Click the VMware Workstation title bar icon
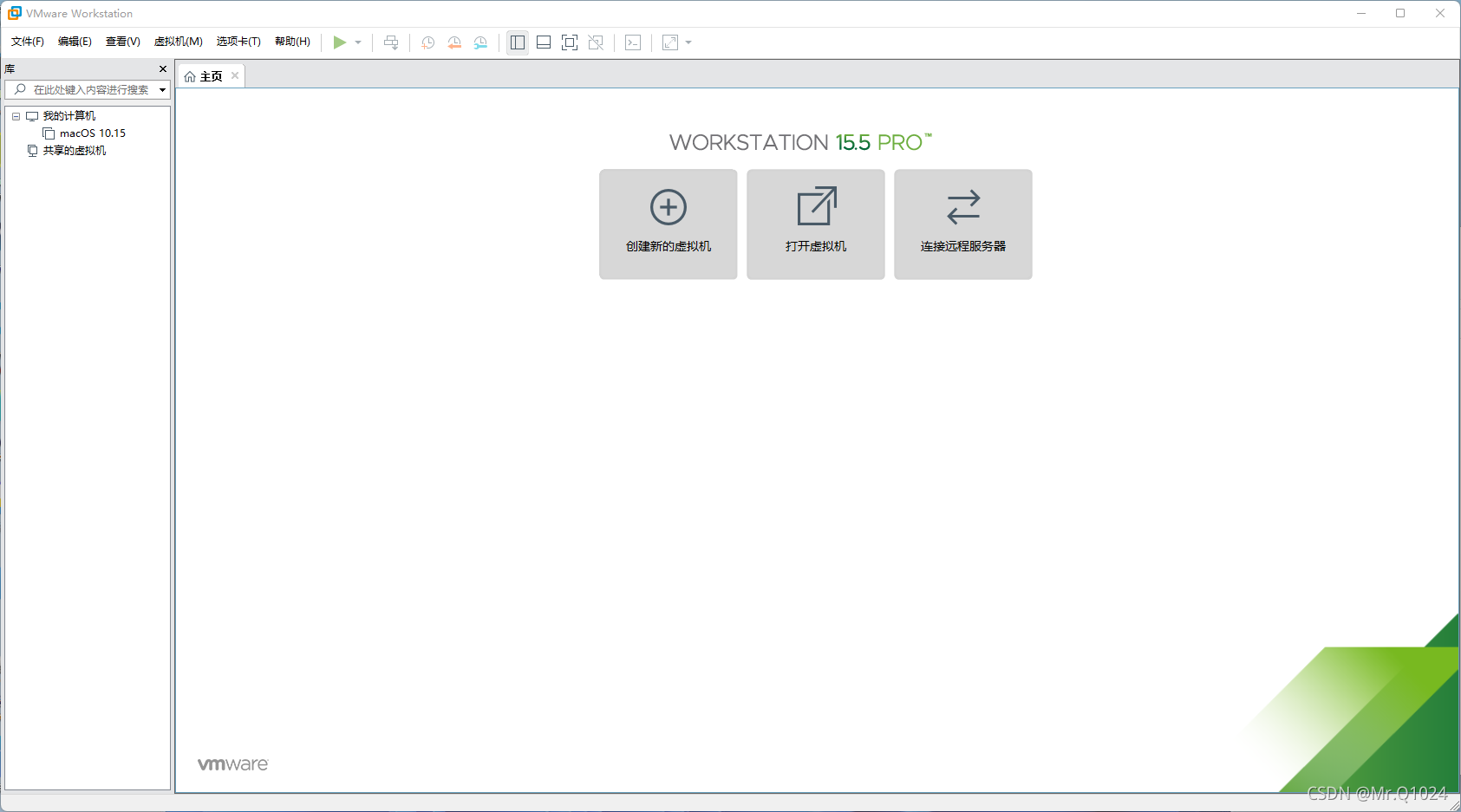This screenshot has height=812, width=1461. (15, 13)
